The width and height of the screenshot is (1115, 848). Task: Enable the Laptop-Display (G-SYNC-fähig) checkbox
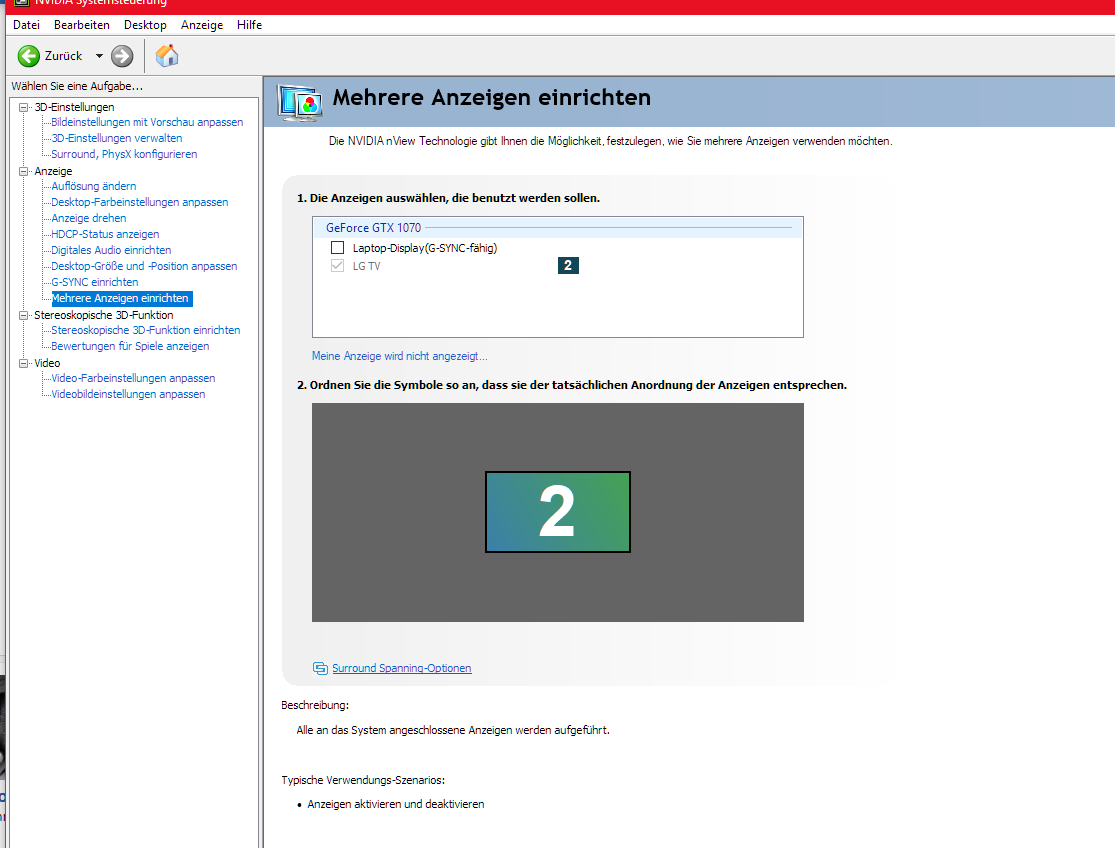[x=338, y=247]
